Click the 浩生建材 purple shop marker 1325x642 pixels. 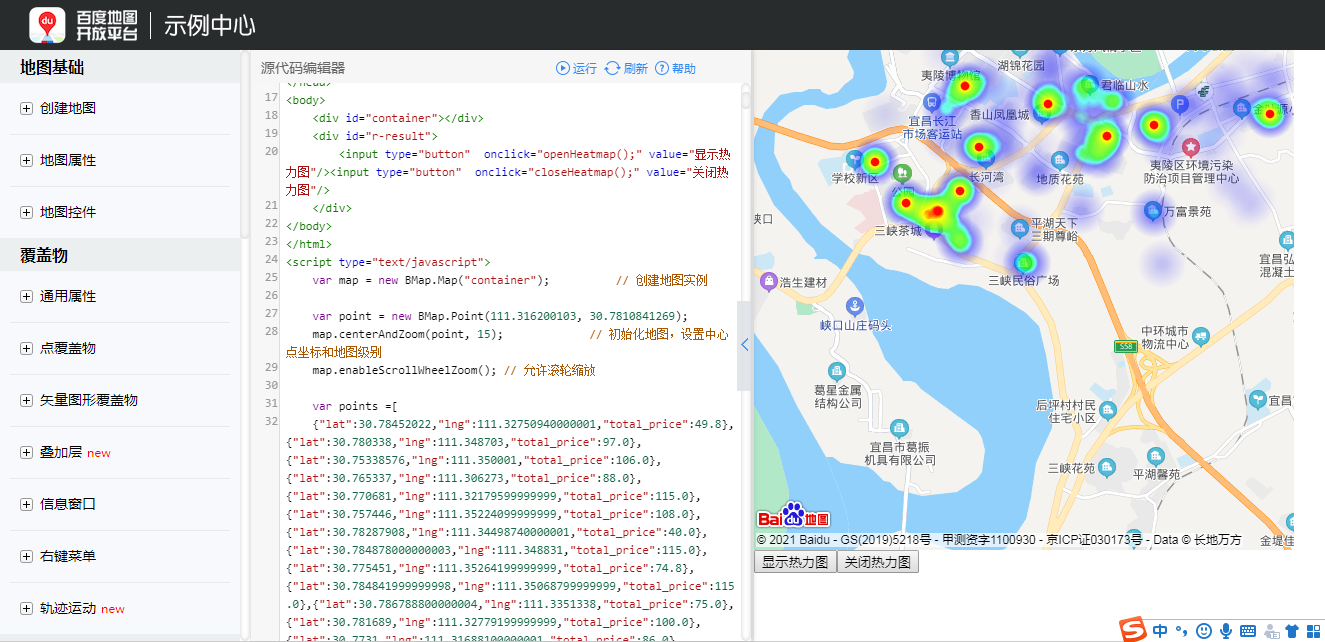pyautogui.click(x=768, y=281)
